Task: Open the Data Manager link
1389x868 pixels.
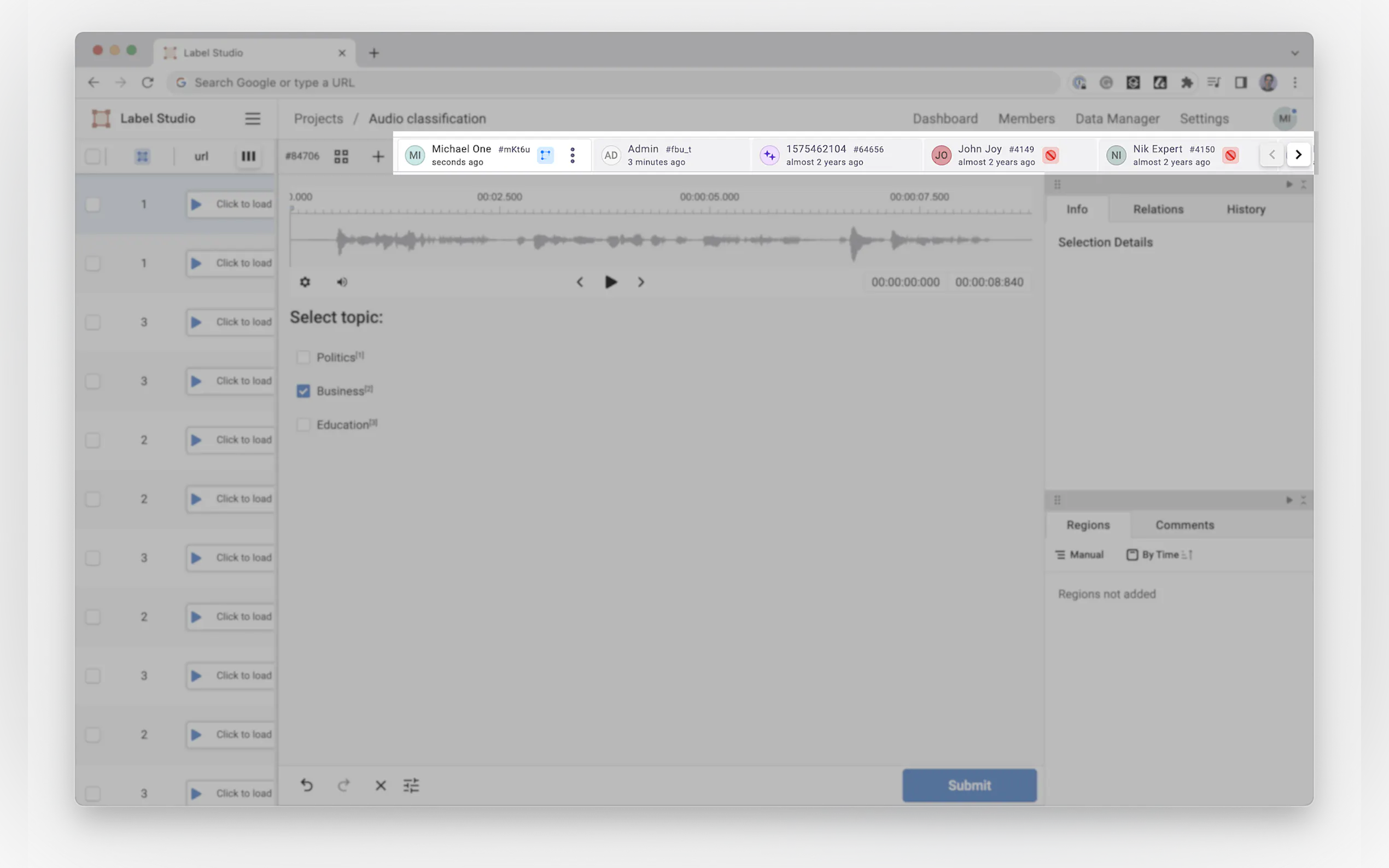Action: tap(1117, 119)
